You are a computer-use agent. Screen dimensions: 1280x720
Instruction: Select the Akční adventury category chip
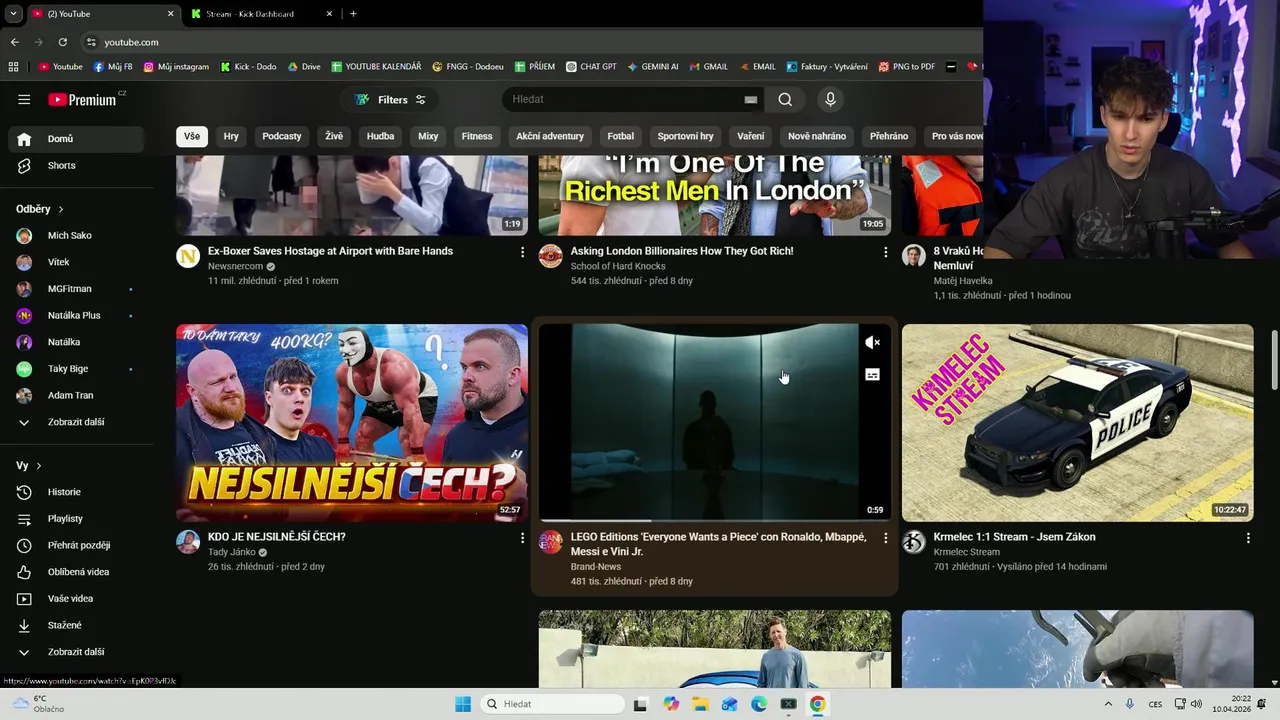tap(550, 136)
